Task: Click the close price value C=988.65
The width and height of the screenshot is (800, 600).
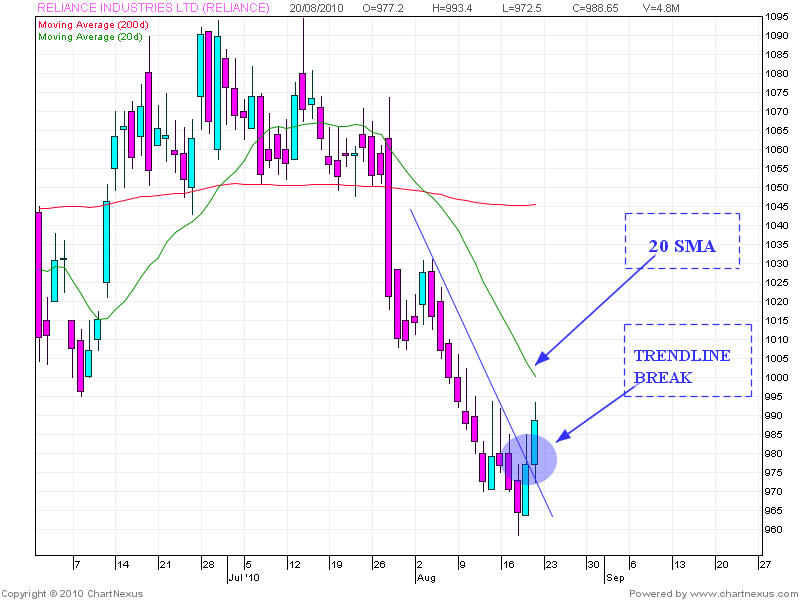Action: click(x=595, y=8)
